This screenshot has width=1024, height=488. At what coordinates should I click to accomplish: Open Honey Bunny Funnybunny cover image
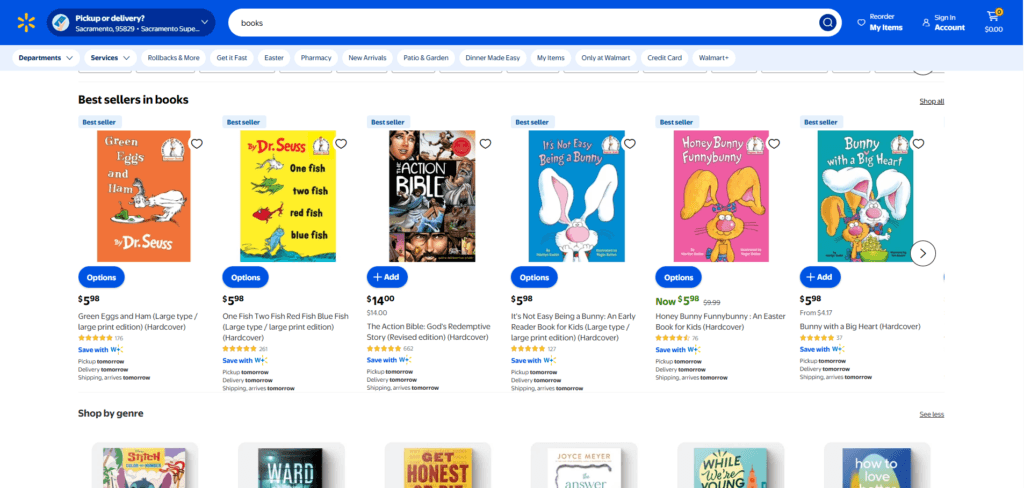(x=721, y=196)
